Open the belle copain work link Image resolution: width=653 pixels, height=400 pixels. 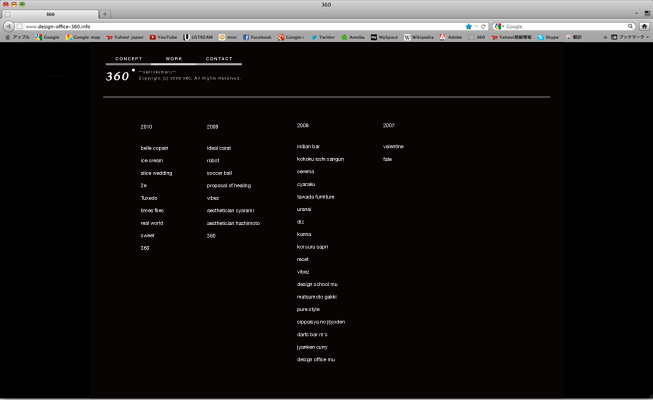[154, 148]
